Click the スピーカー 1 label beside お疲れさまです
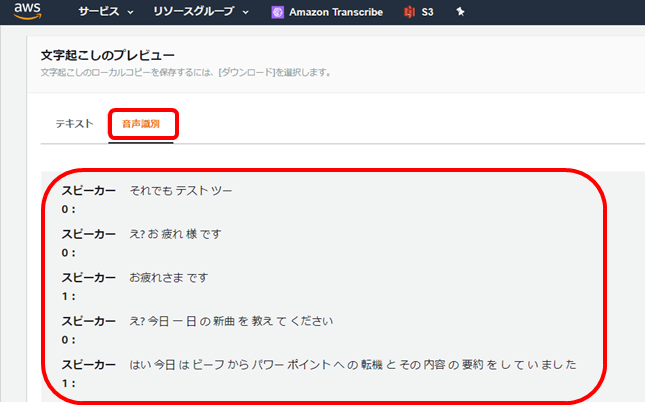 coord(89,286)
